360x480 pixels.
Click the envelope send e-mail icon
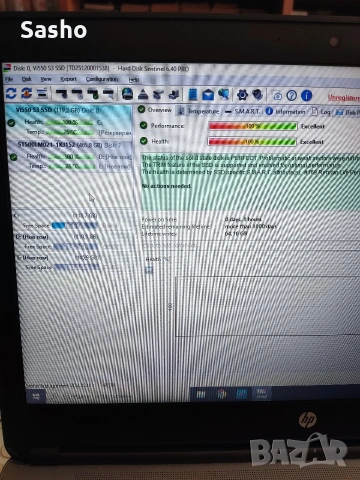pyautogui.click(x=208, y=95)
